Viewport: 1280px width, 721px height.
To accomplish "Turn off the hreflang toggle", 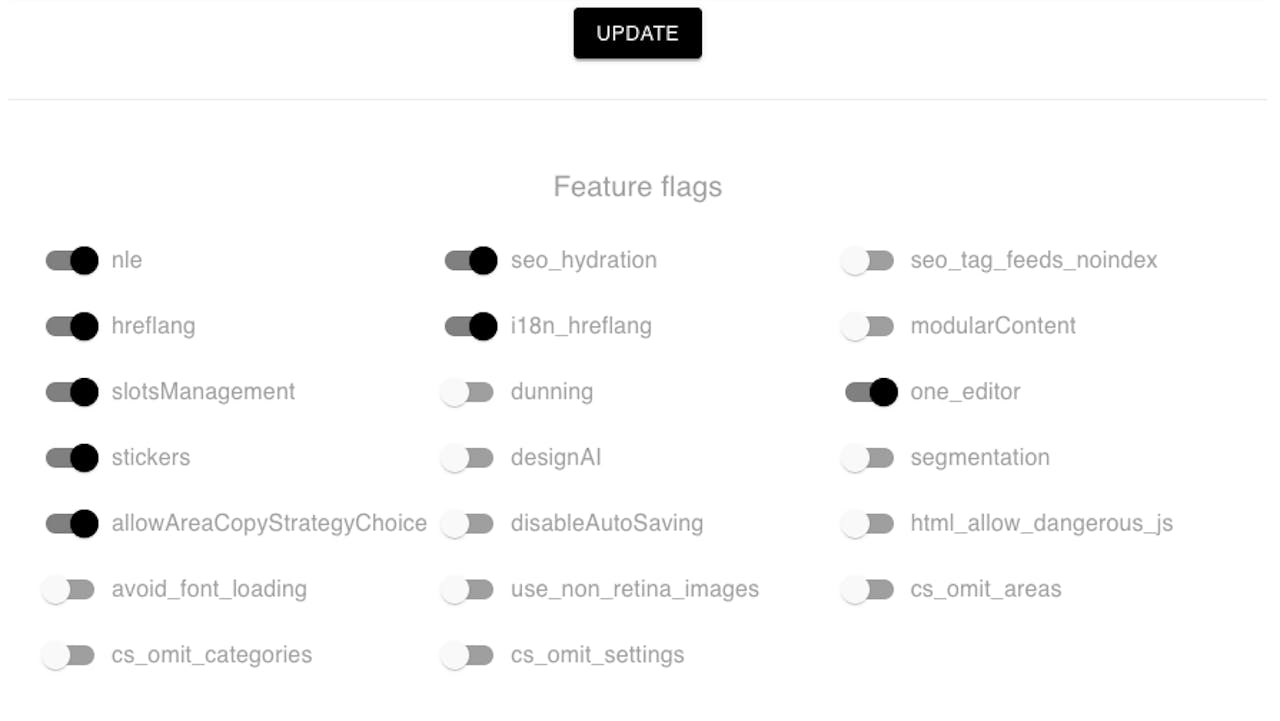I will [72, 327].
